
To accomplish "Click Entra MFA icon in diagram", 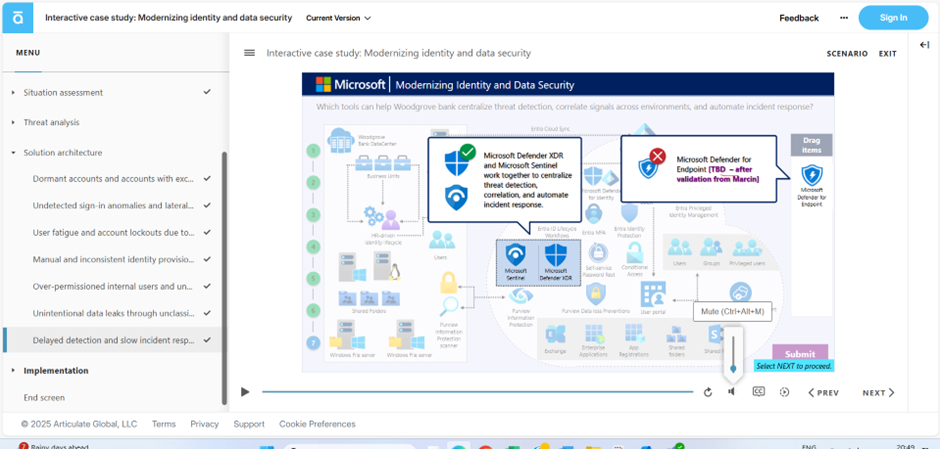I will (593, 215).
